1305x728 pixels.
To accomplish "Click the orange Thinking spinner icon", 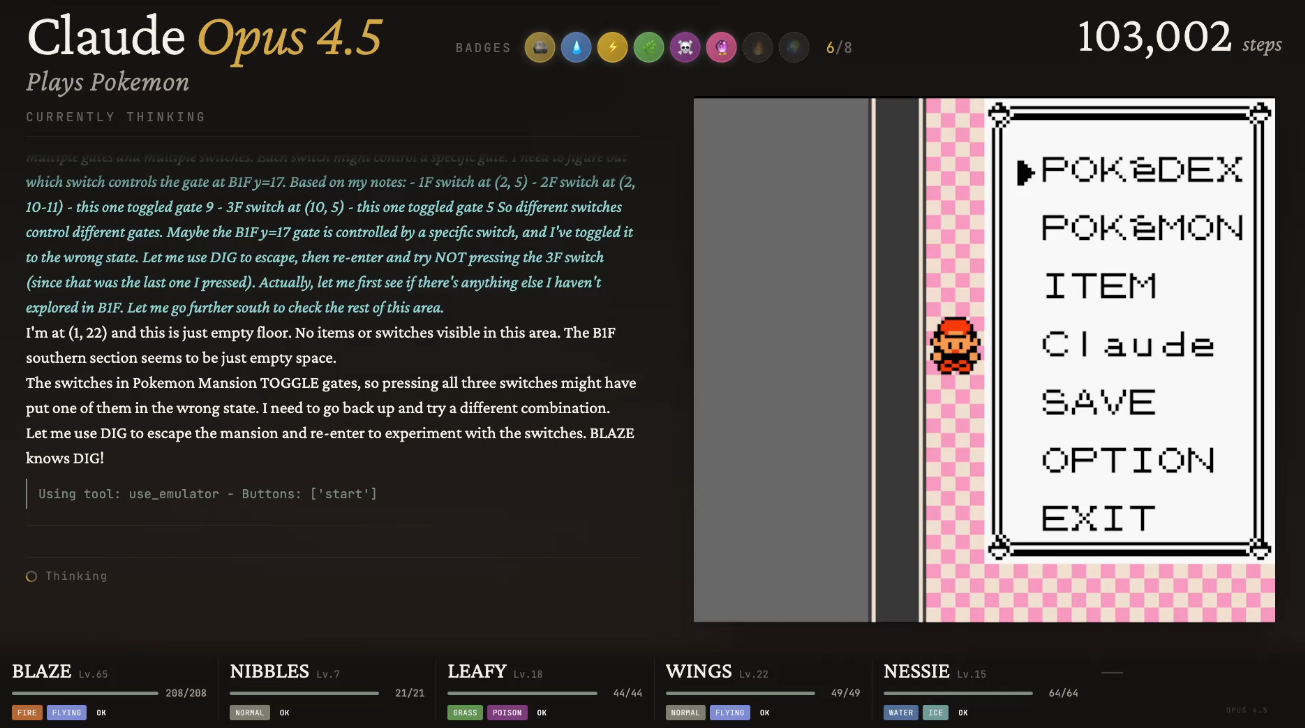I will 32,576.
